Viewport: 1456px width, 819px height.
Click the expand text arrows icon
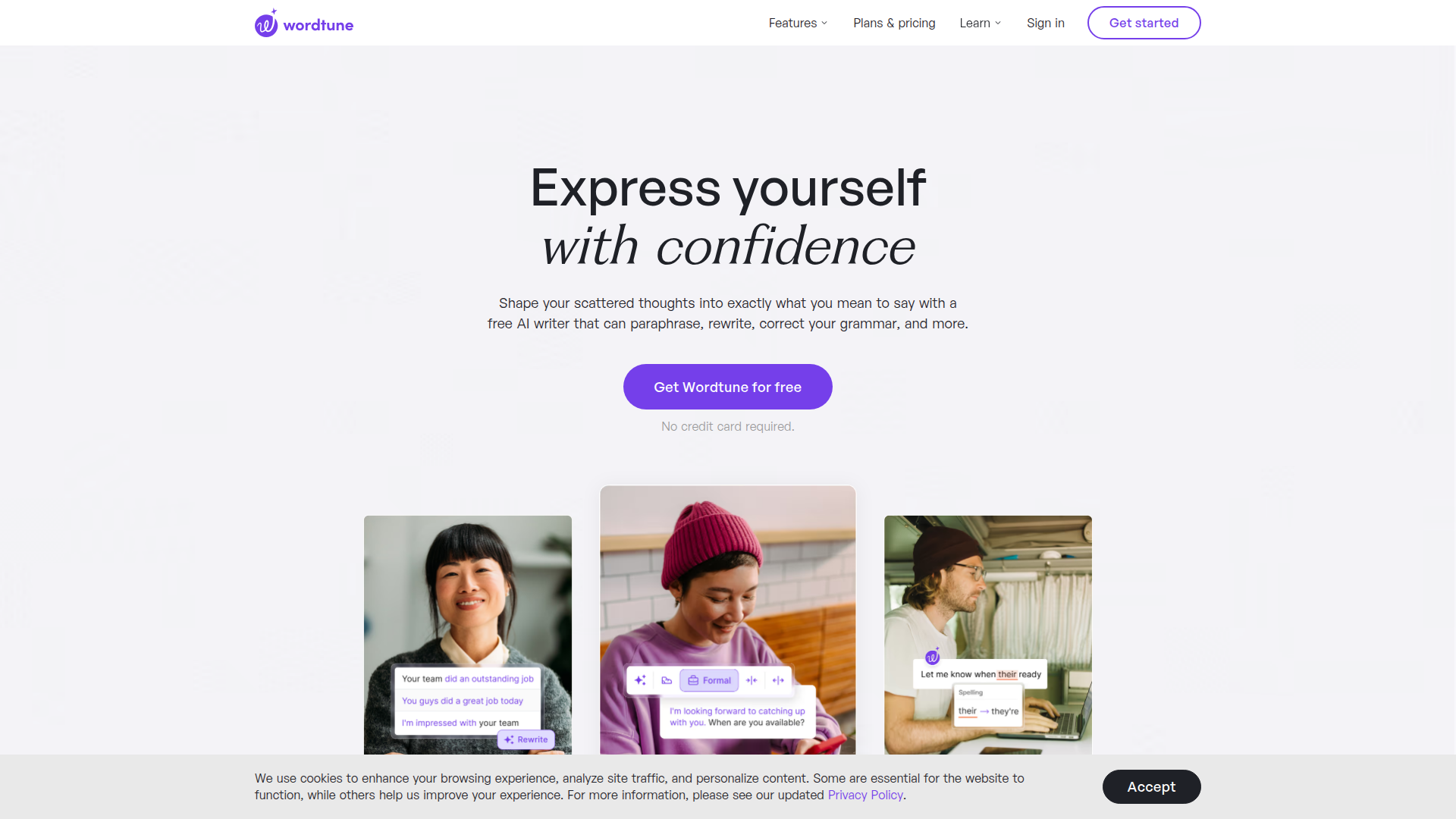[x=778, y=680]
